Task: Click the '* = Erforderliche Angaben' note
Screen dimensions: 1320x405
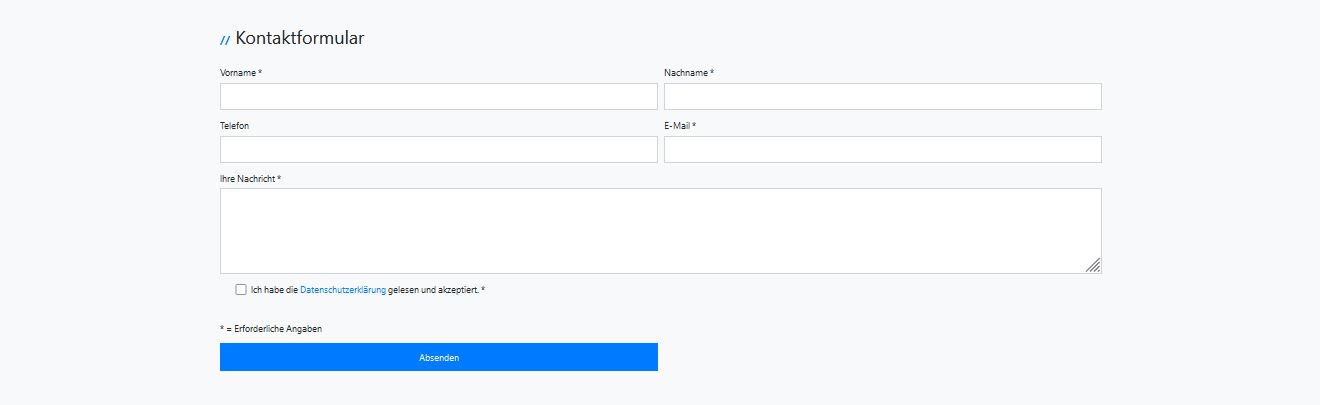Action: tap(271, 329)
